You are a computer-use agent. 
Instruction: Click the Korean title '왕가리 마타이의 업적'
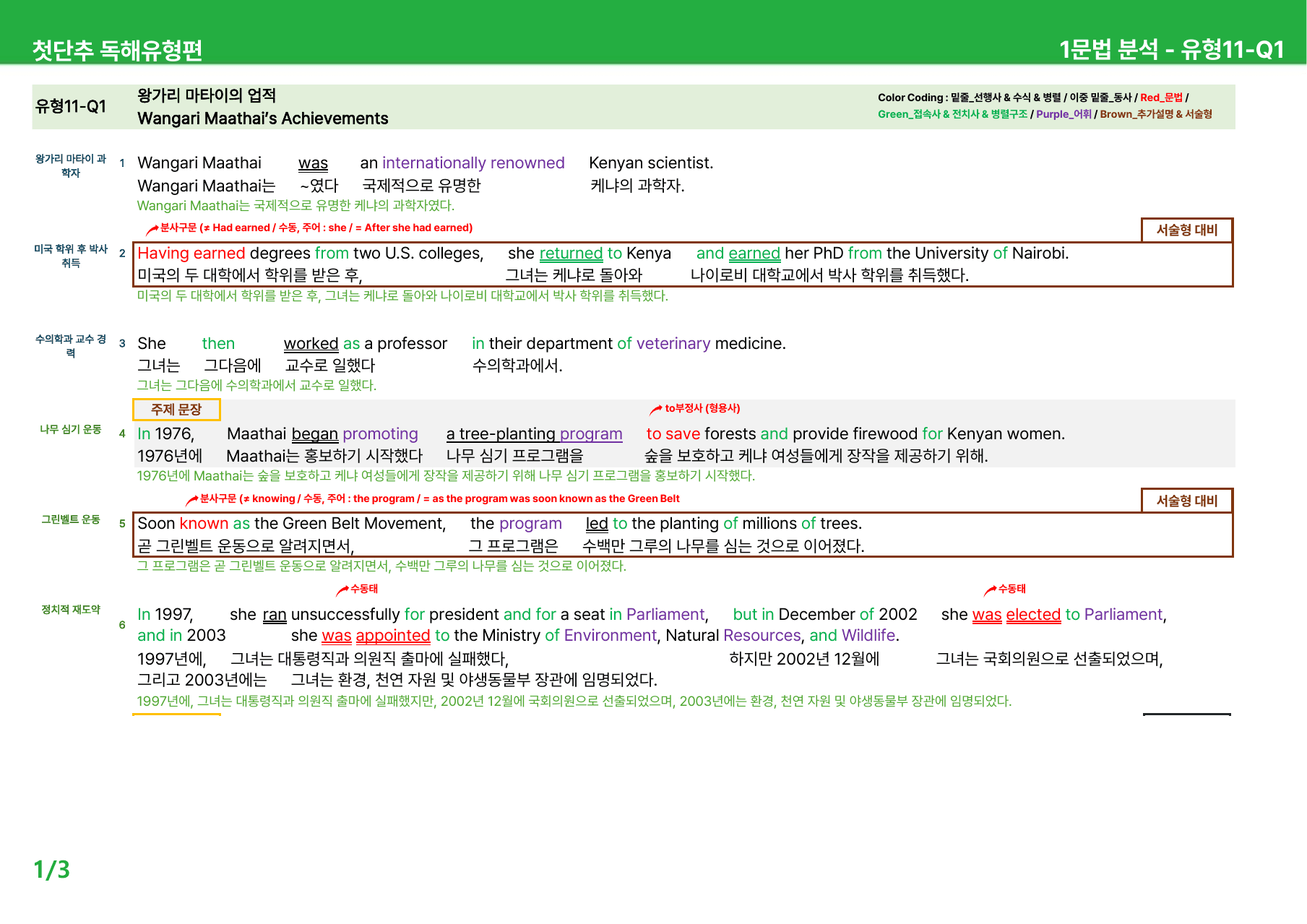207,95
